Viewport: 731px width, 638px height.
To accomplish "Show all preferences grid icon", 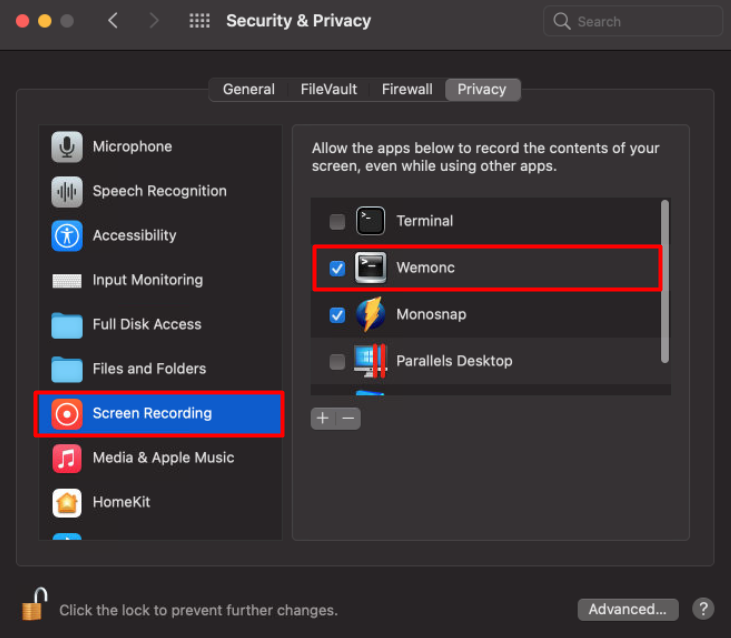I will [x=199, y=21].
